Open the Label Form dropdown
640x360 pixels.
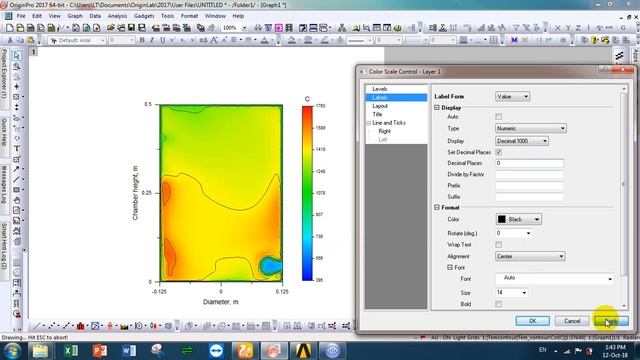(513, 96)
